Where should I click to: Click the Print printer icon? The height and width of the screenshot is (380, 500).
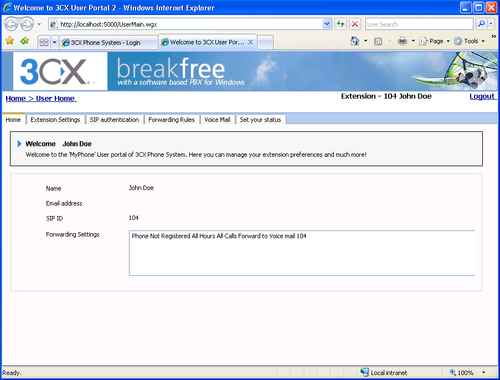pos(403,41)
